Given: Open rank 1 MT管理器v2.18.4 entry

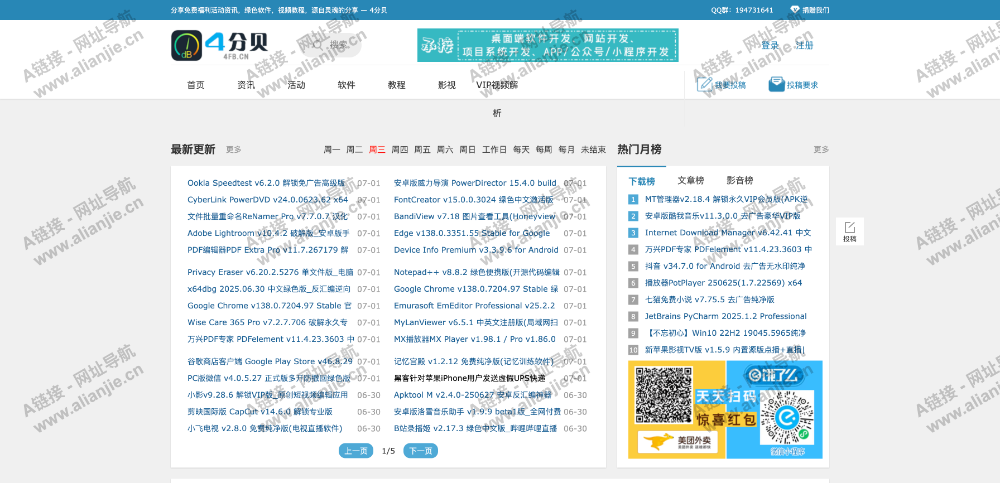Looking at the screenshot, I should pos(726,199).
